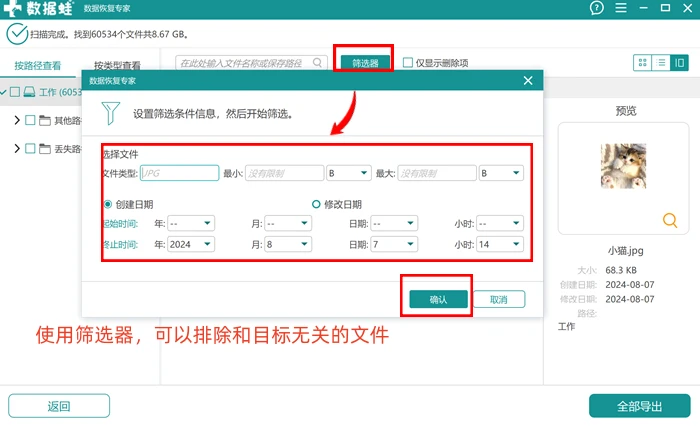Click the magnifier icon in preview pane
This screenshot has width=700, height=426.
670,220
